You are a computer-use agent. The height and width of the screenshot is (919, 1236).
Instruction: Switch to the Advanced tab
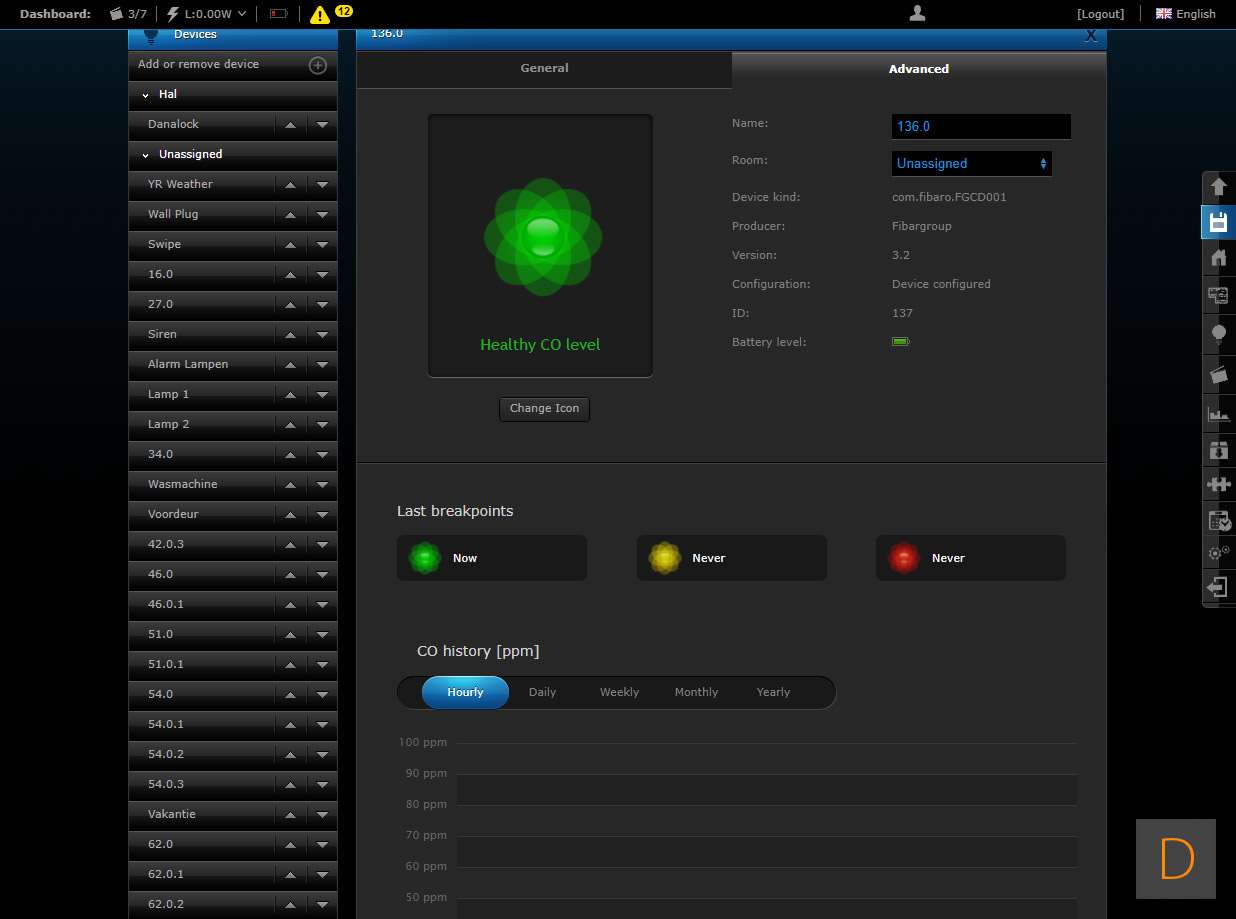[x=918, y=69]
